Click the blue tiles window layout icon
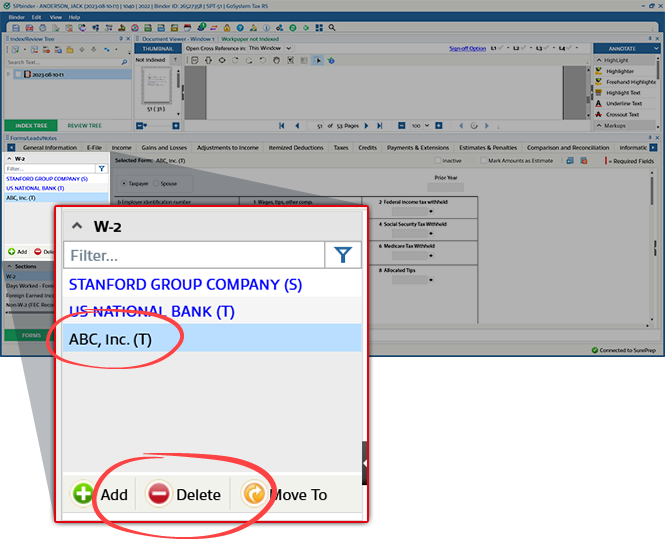Image resolution: width=665 pixels, height=545 pixels. click(x=319, y=28)
